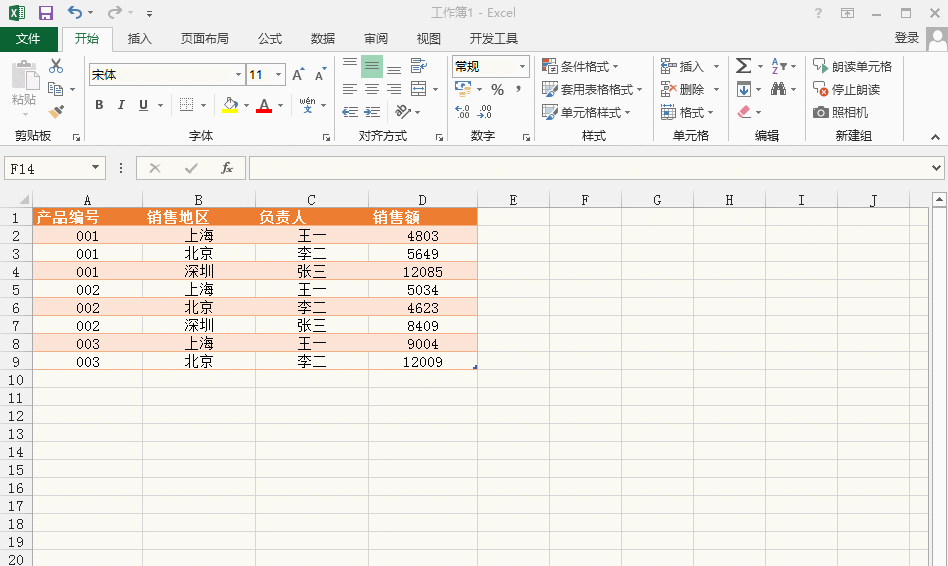Viewport: 948px width, 566px height.
Task: Click the Comma Style icon
Action: [519, 89]
